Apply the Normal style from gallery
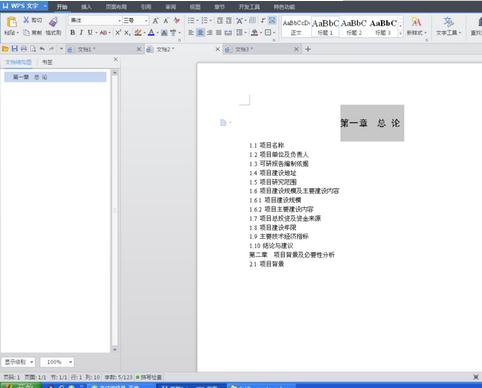This screenshot has height=388, width=482. pyautogui.click(x=296, y=27)
